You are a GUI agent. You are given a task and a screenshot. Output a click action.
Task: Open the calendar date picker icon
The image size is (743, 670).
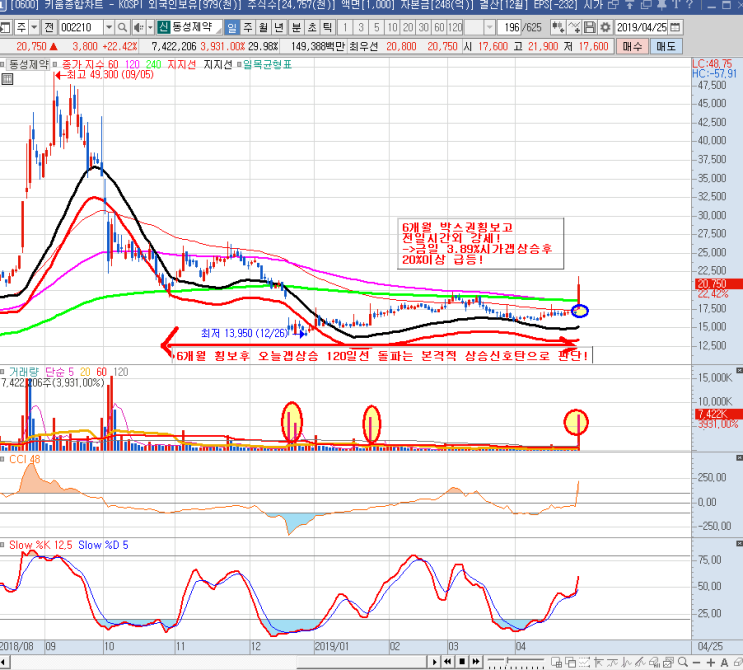(x=676, y=27)
